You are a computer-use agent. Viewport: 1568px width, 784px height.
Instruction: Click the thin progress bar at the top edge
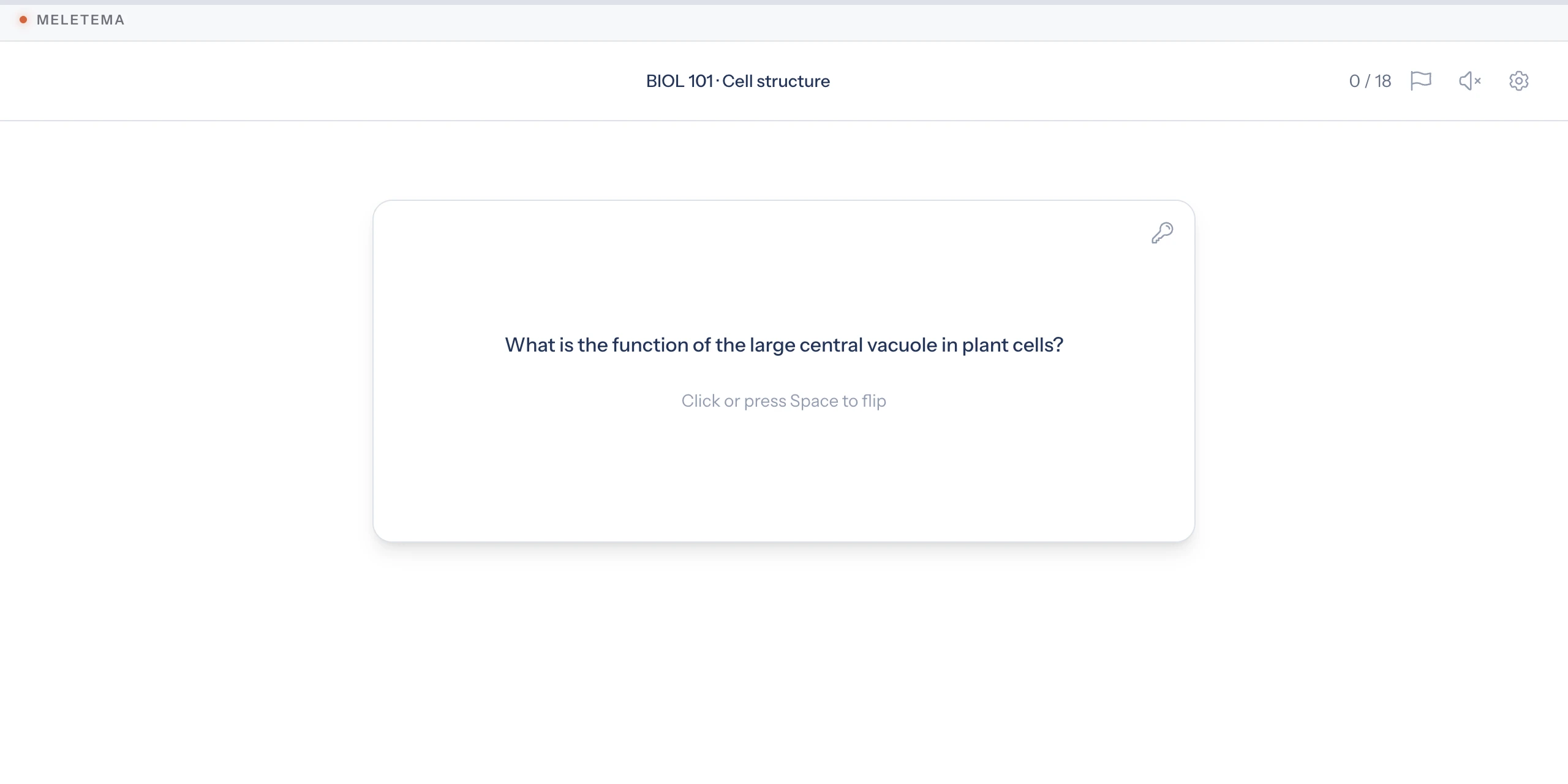[784, 2]
